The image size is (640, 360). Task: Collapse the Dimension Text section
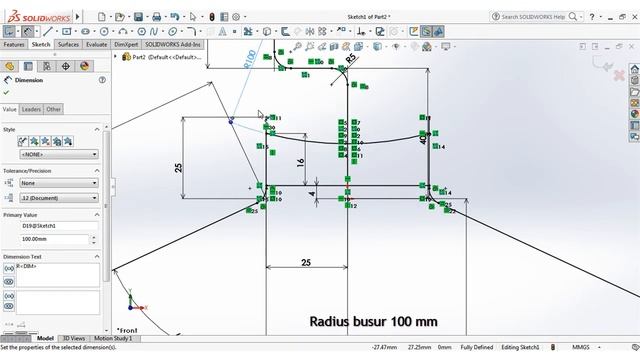(x=97, y=257)
